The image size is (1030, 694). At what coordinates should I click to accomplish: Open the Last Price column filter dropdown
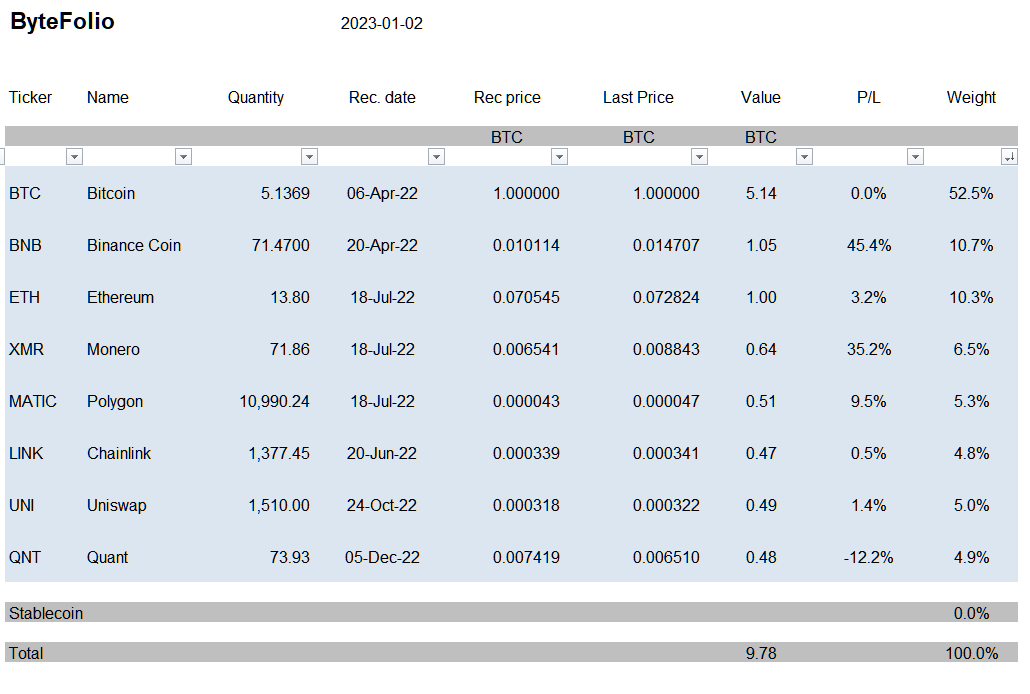(x=700, y=156)
